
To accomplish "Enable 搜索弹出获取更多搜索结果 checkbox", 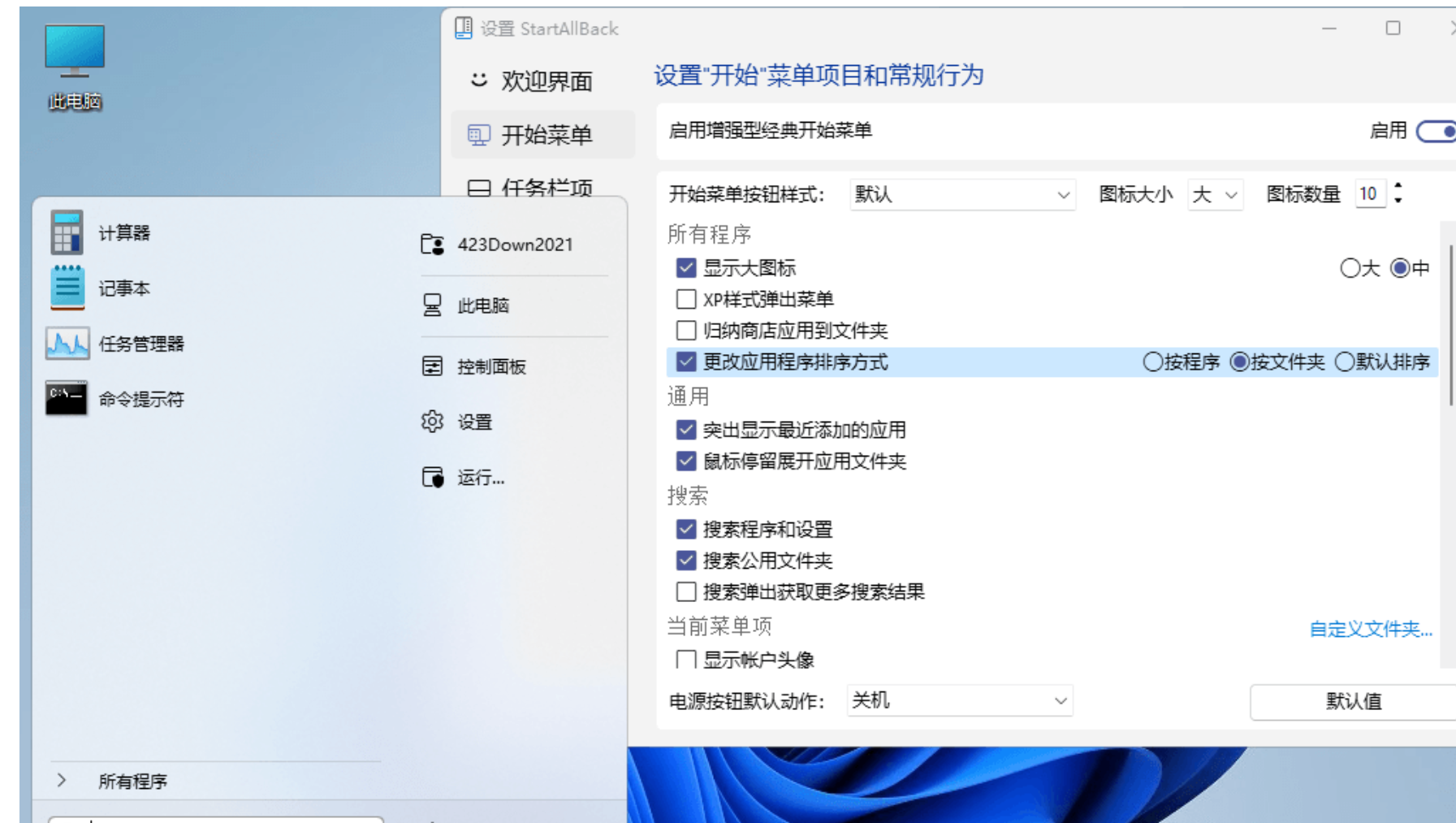I will (x=686, y=591).
